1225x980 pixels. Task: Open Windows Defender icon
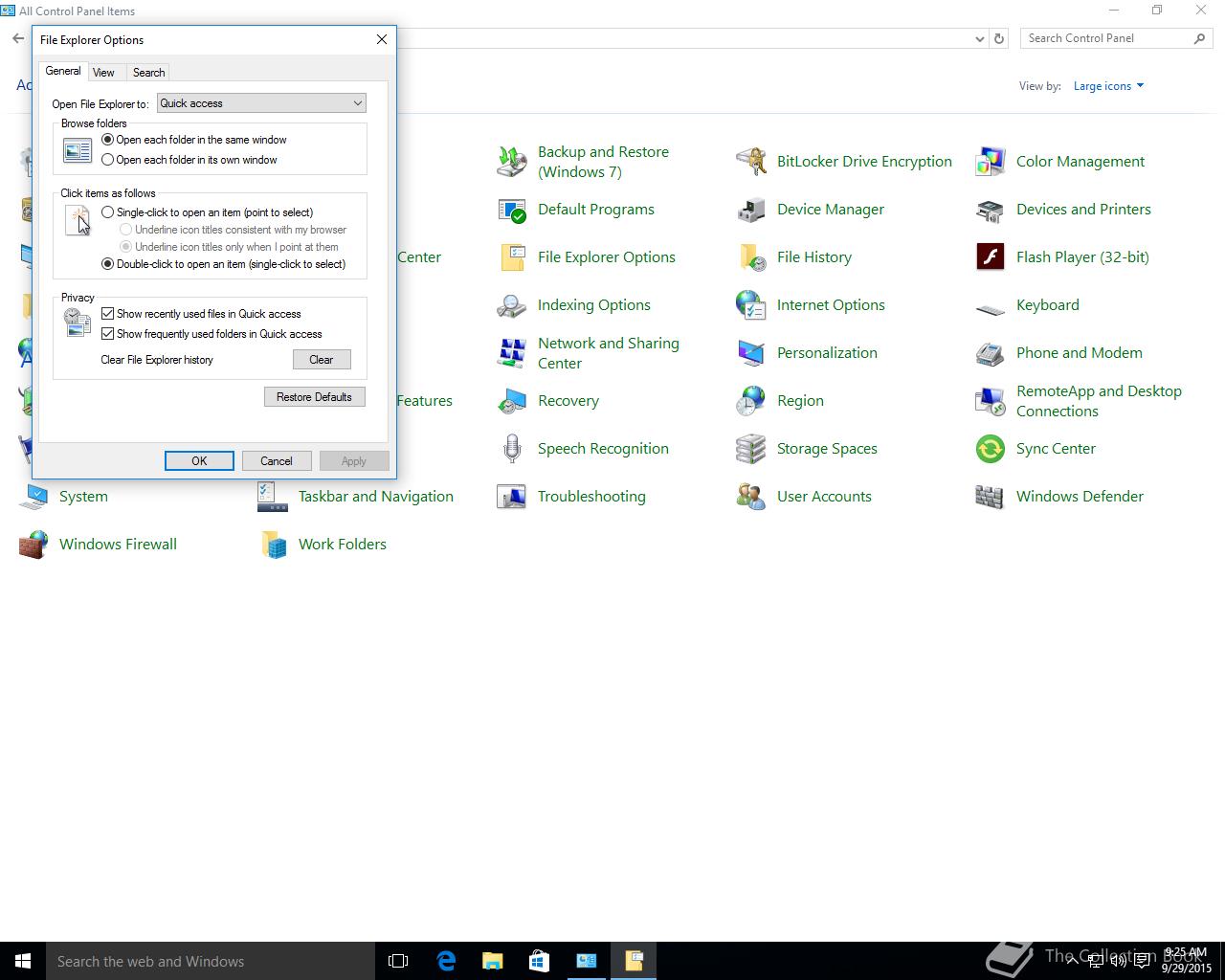tap(991, 497)
